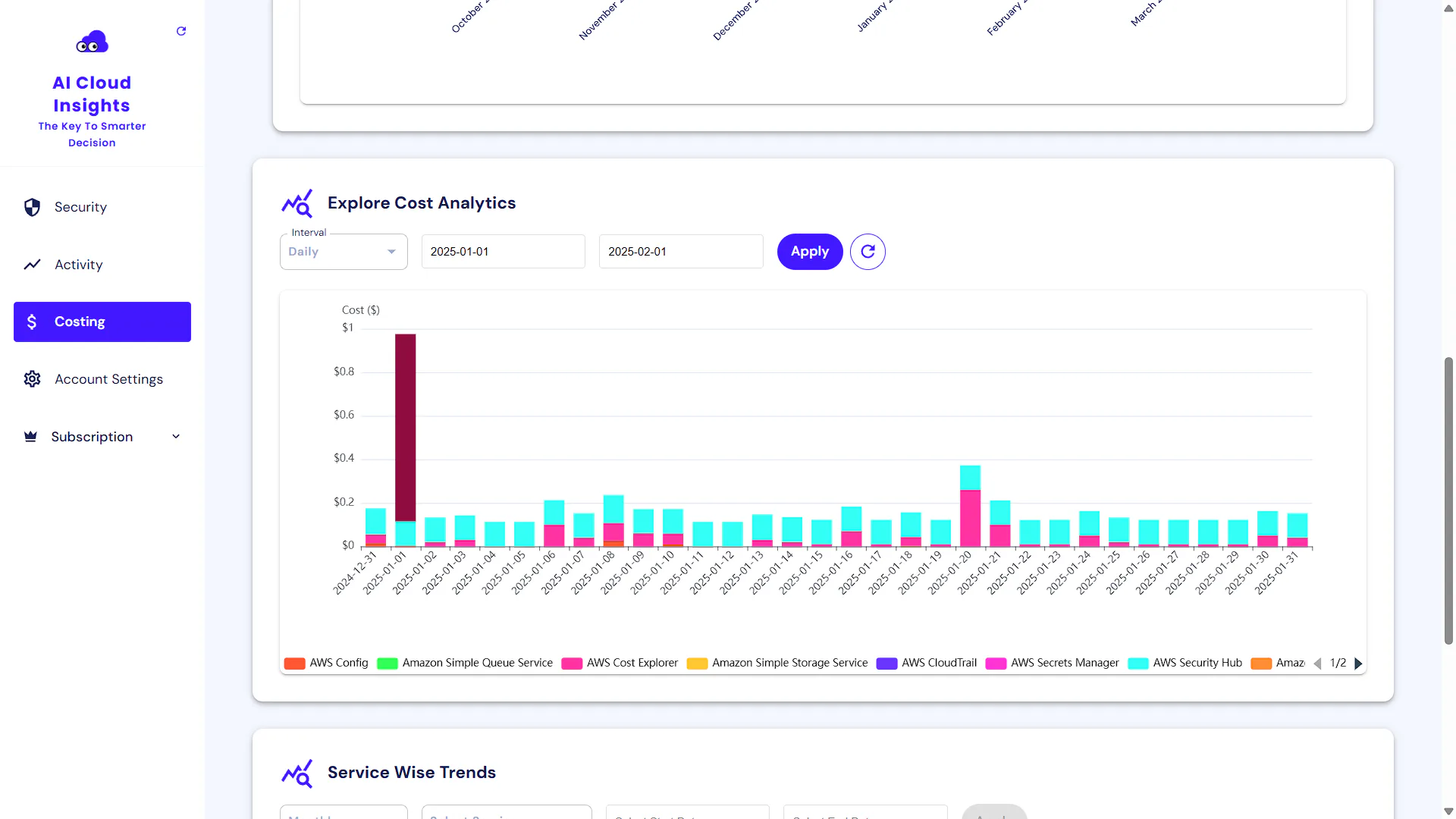This screenshot has width=1456, height=819.
Task: Open the Interval Daily dropdown
Action: pyautogui.click(x=344, y=252)
